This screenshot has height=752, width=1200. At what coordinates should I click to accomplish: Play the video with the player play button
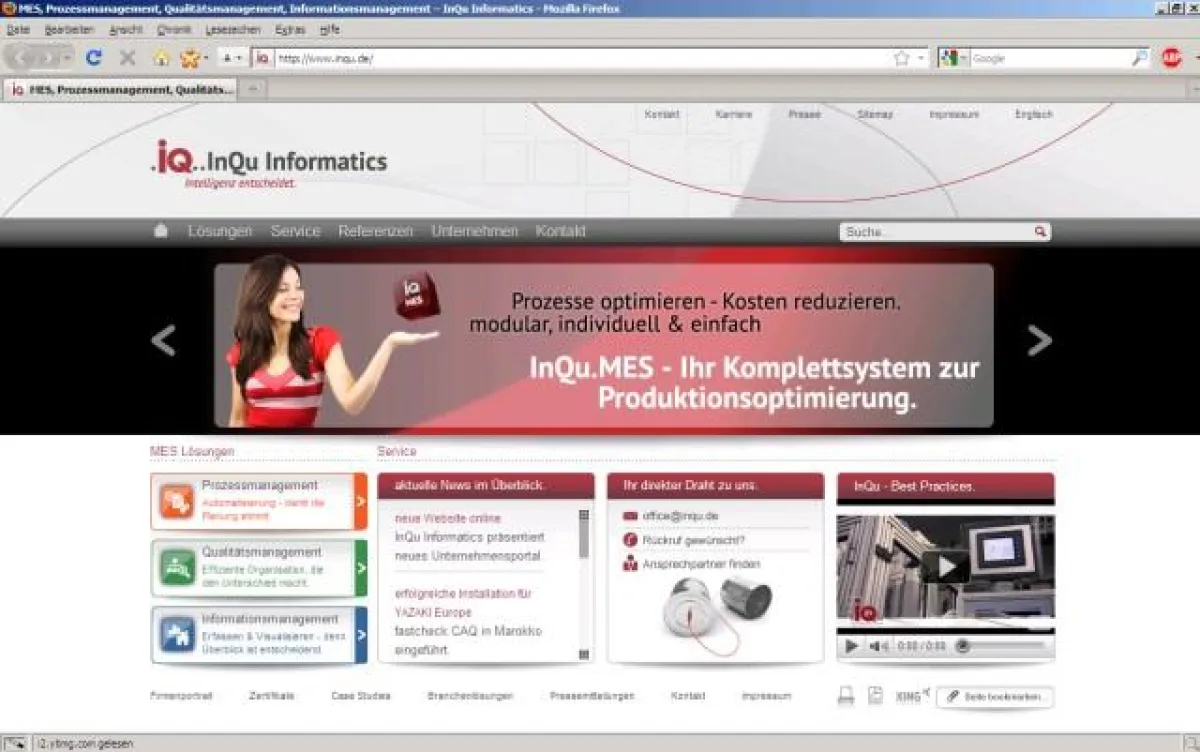pos(852,646)
